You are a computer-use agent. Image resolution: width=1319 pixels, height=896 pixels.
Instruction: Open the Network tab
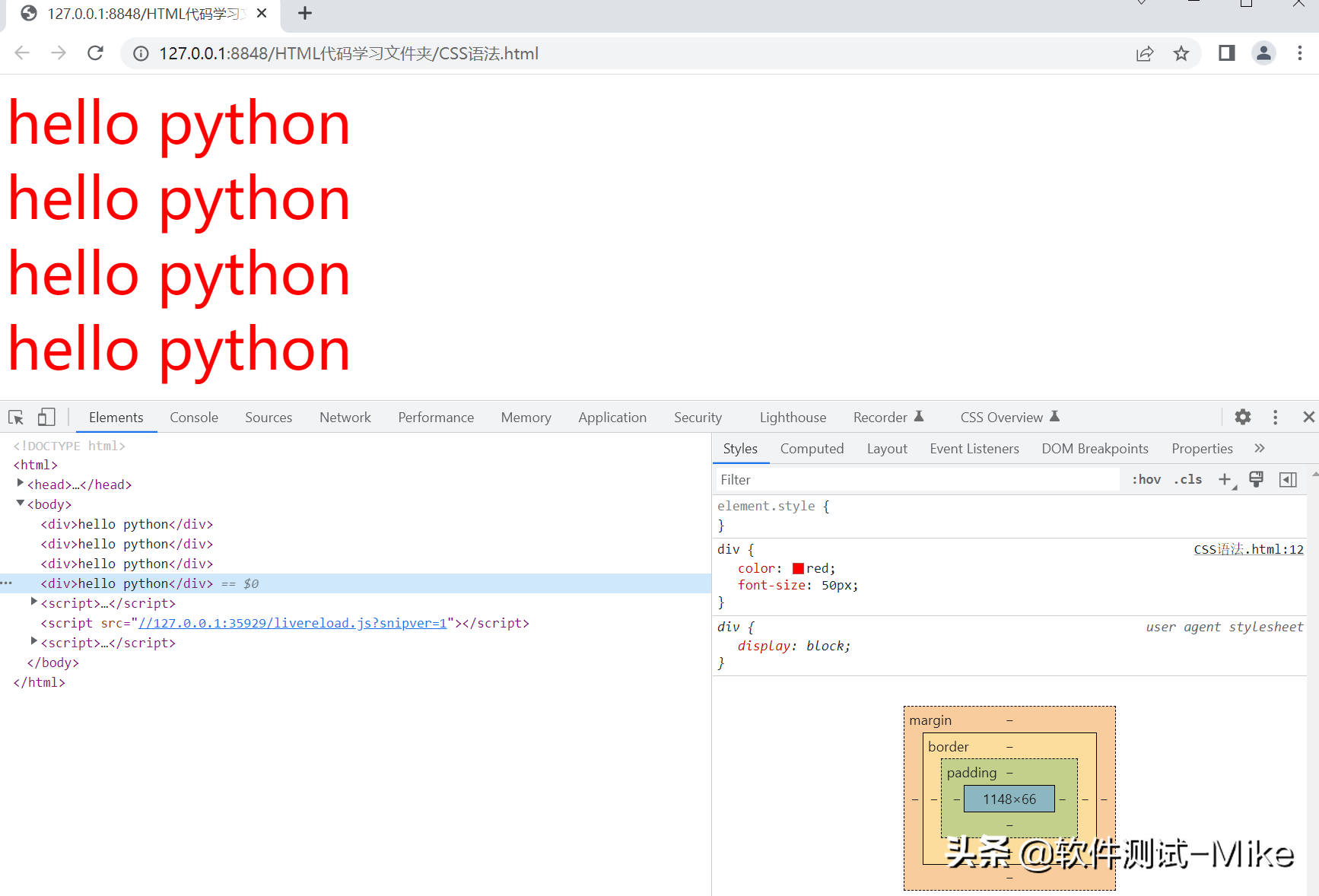click(x=345, y=418)
